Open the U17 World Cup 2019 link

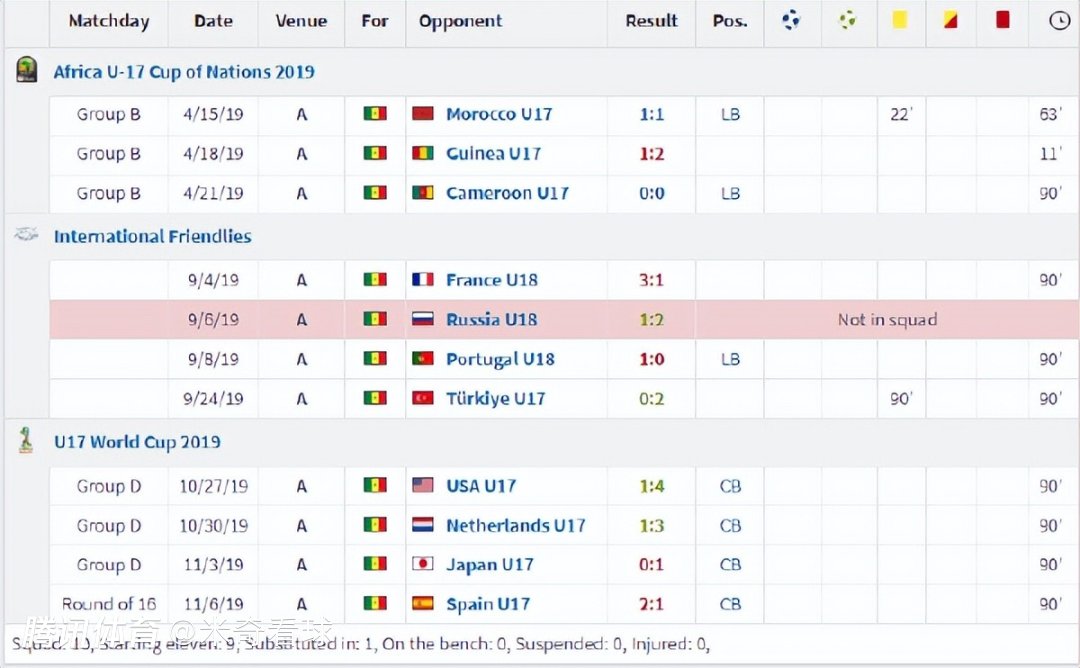(x=137, y=442)
